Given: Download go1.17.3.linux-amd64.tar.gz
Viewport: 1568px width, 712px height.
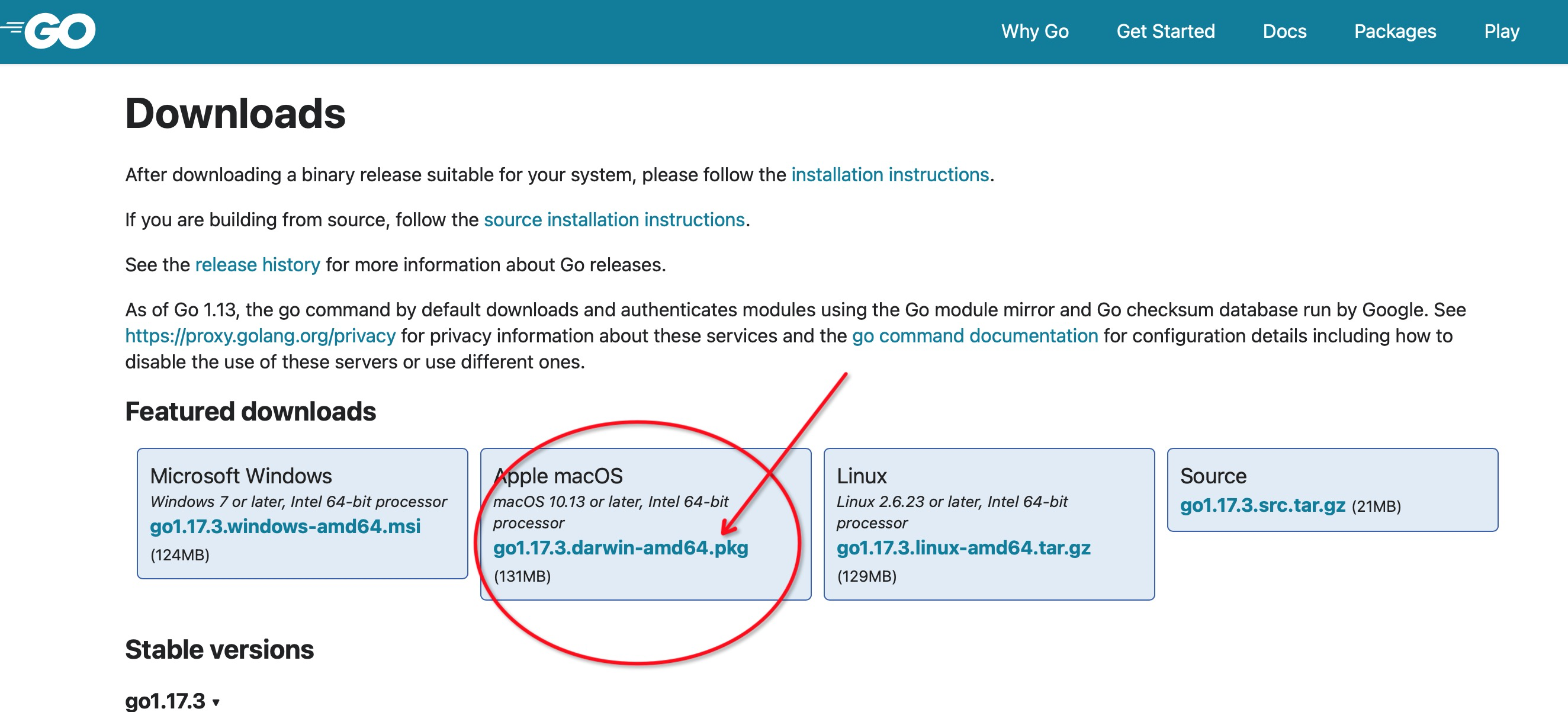Looking at the screenshot, I should tap(963, 547).
